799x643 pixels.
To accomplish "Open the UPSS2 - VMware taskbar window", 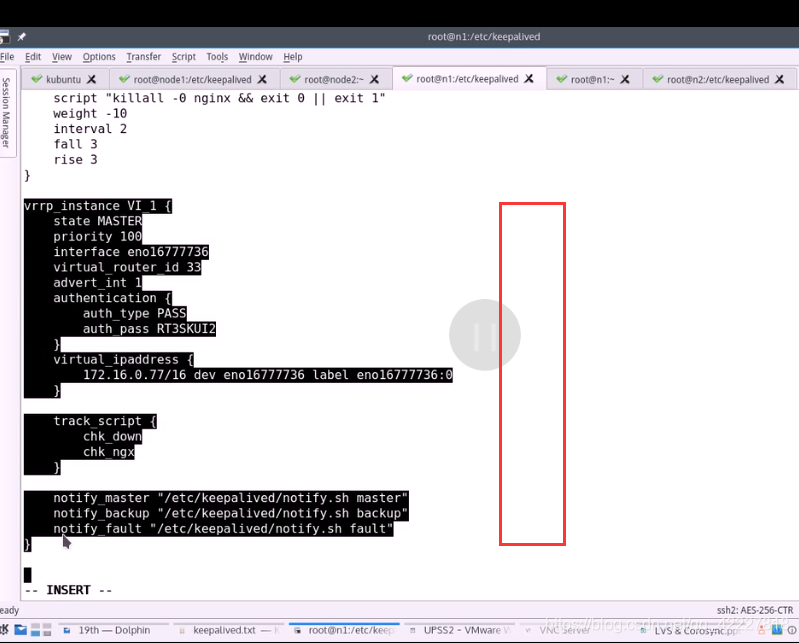I will pyautogui.click(x=461, y=630).
